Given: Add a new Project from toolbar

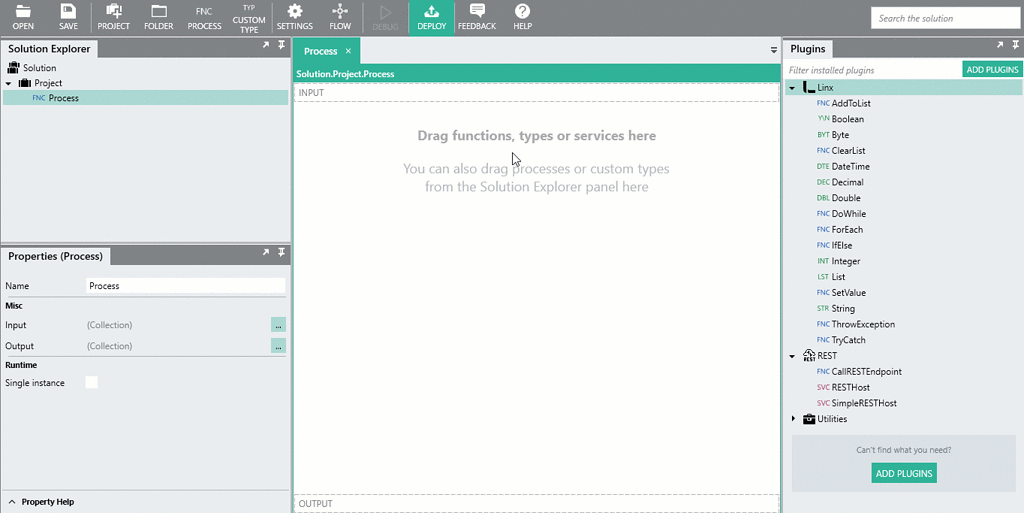Looking at the screenshot, I should pyautogui.click(x=114, y=18).
